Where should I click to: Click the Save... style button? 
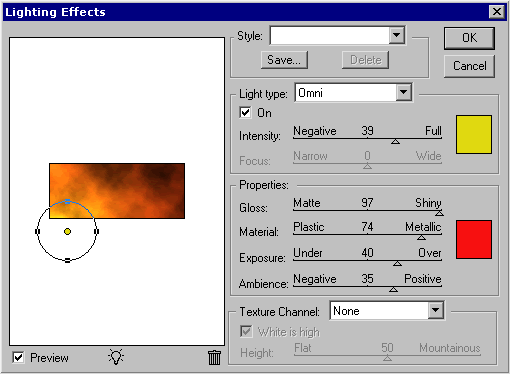coord(284,60)
